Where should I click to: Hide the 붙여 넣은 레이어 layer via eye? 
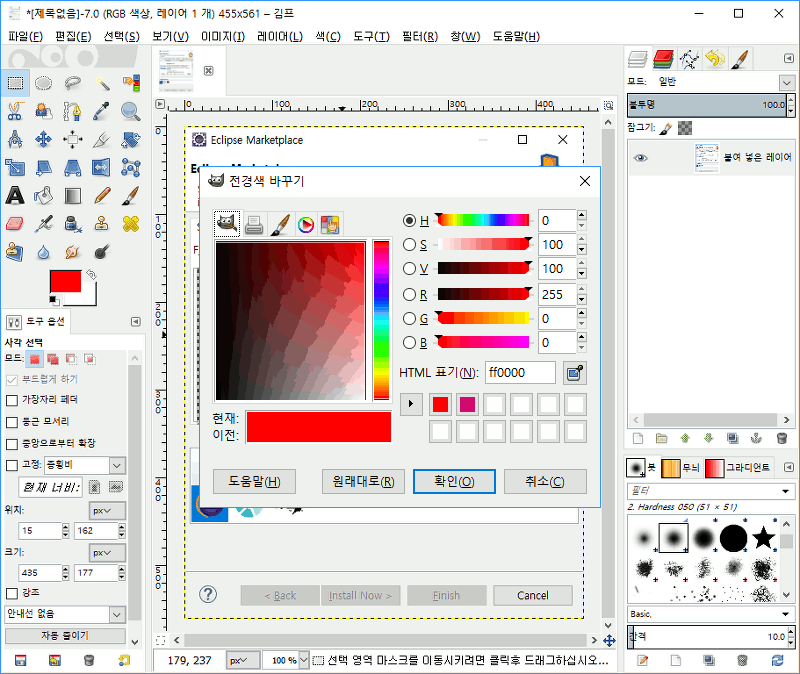click(x=641, y=158)
